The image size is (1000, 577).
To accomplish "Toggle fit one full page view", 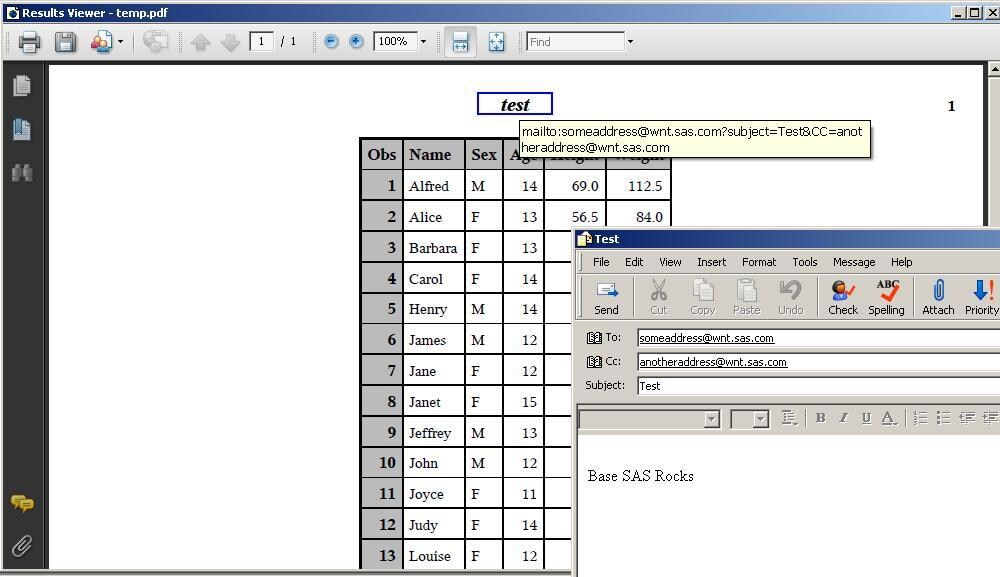I will [x=496, y=42].
